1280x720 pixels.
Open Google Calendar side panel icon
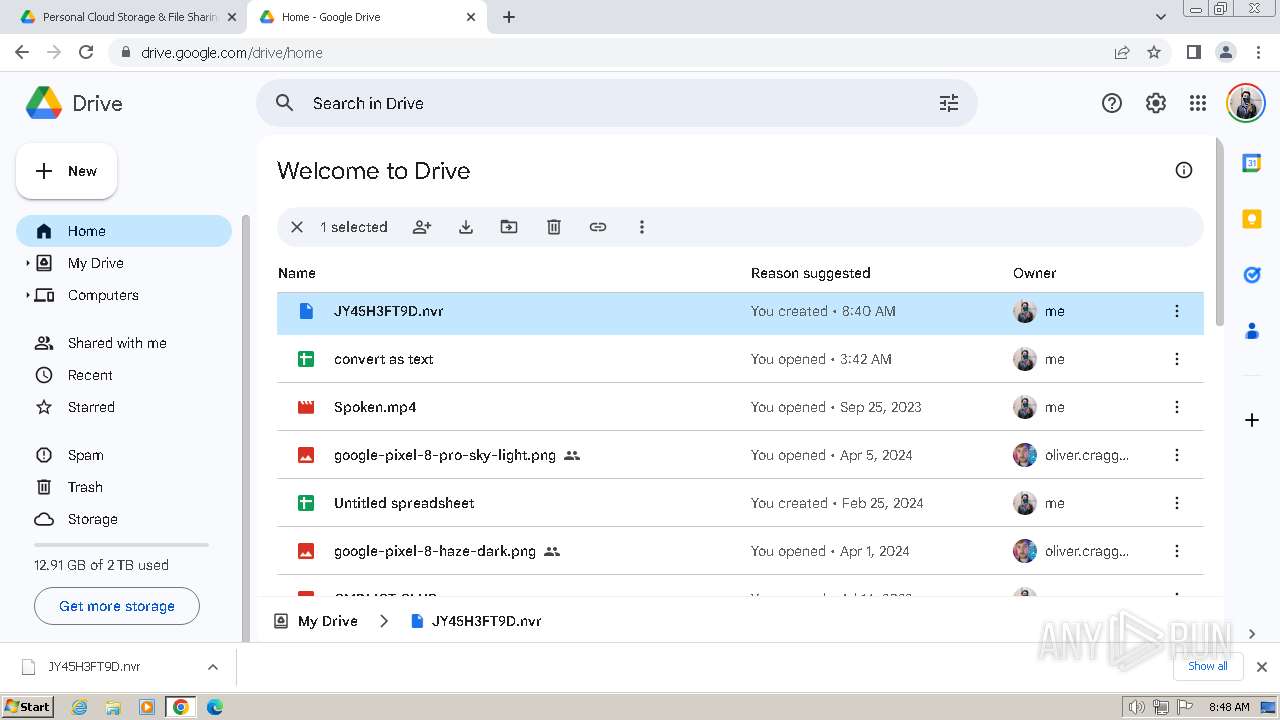[1252, 163]
